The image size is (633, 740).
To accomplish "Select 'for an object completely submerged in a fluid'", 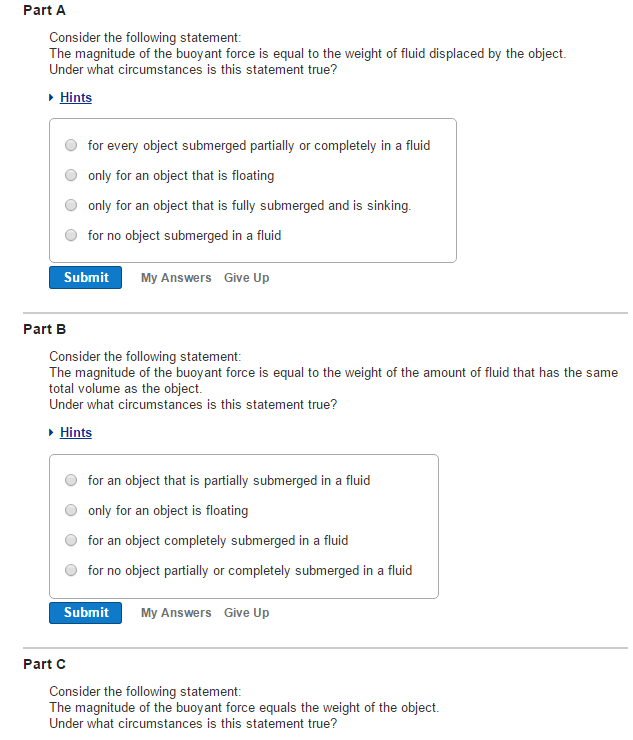I will [71, 540].
